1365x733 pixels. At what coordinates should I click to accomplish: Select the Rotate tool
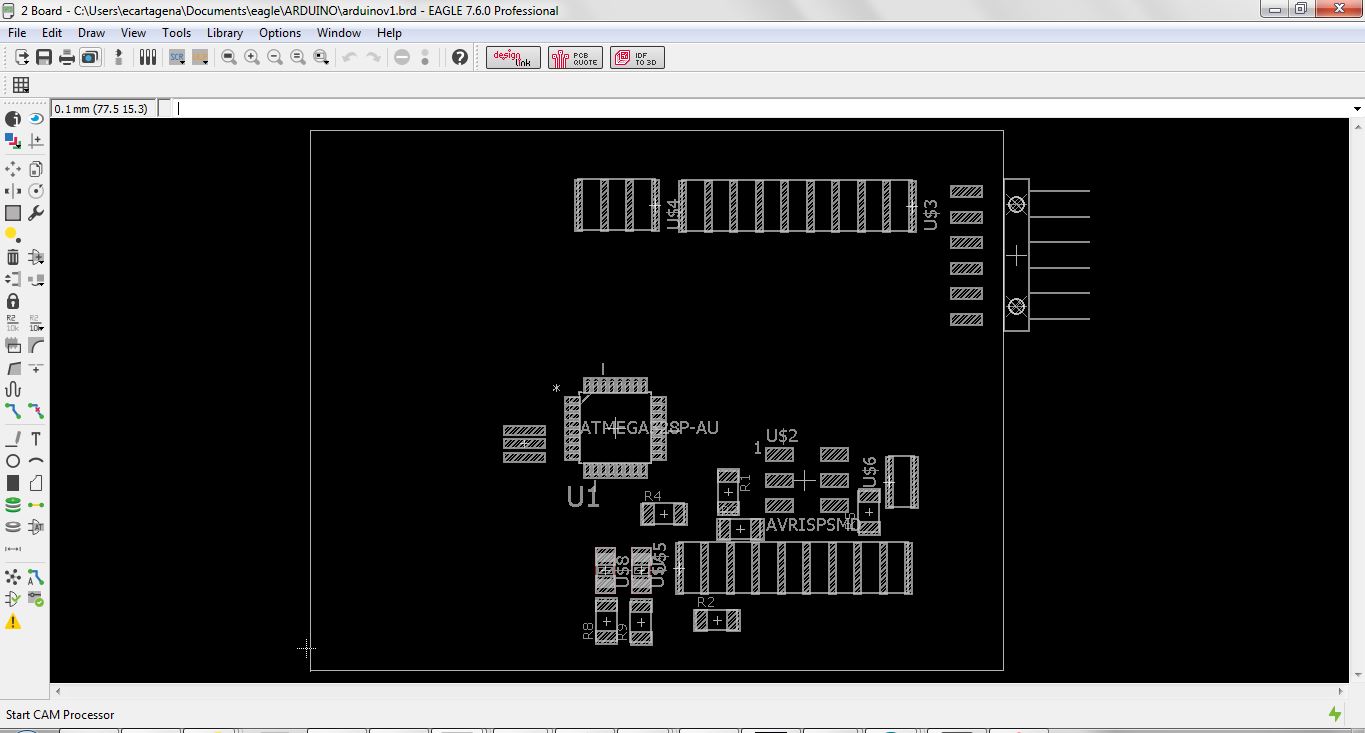pyautogui.click(x=36, y=191)
